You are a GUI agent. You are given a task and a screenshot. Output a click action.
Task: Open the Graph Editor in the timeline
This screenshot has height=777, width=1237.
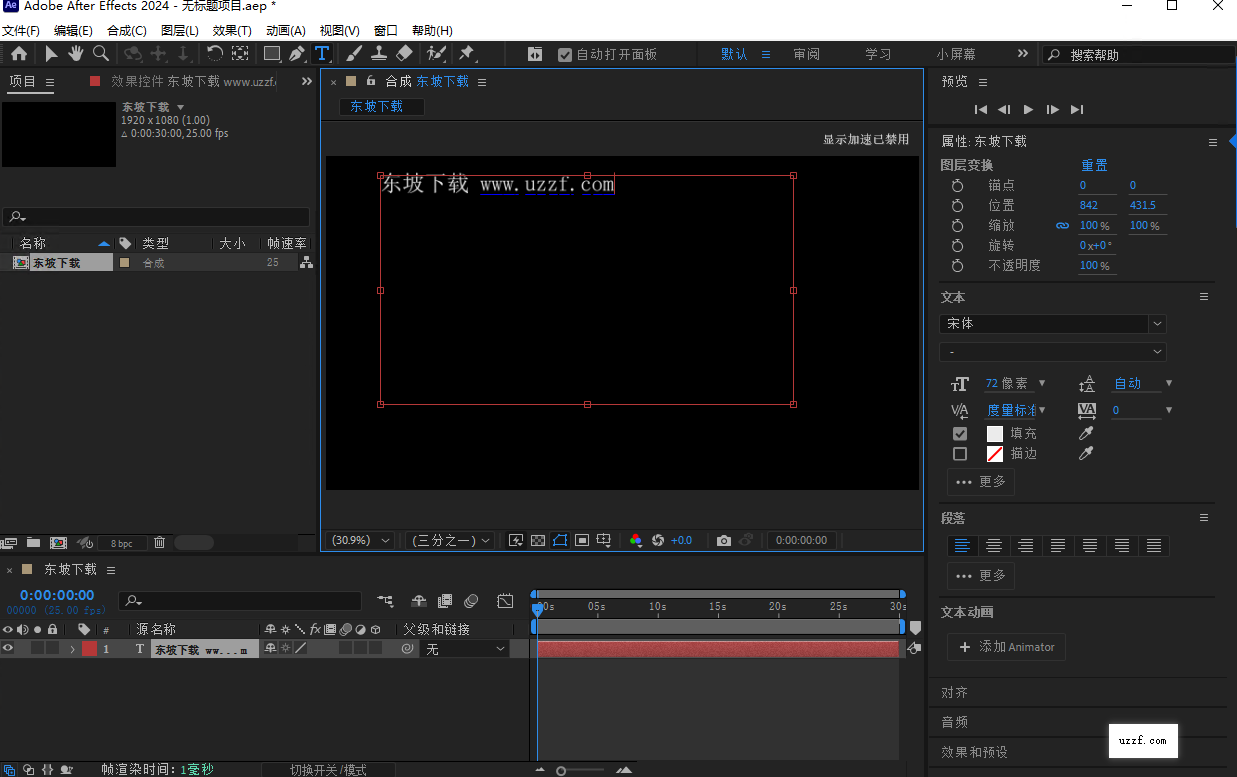(x=505, y=600)
